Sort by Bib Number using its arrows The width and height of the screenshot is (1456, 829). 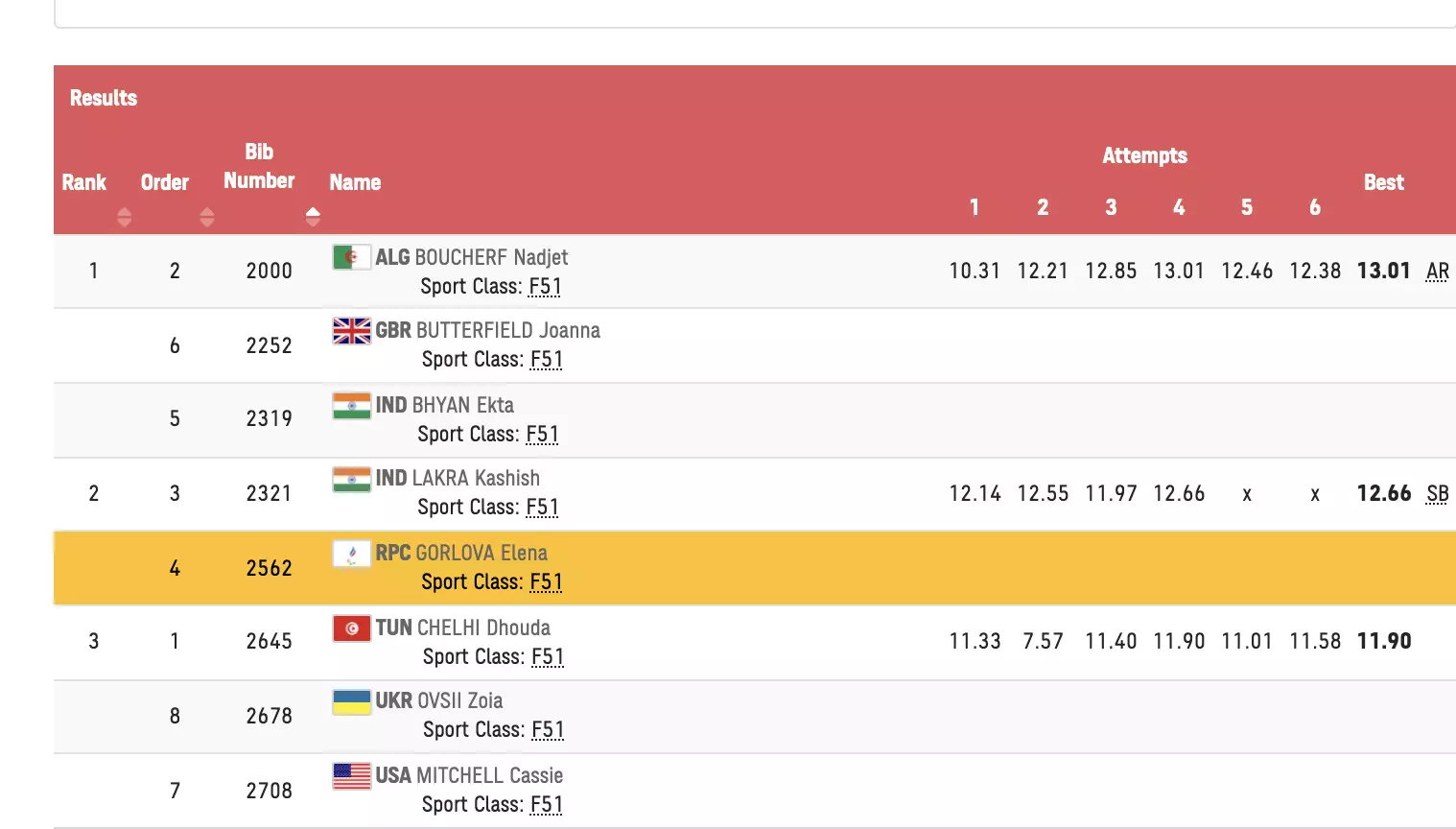pyautogui.click(x=313, y=217)
